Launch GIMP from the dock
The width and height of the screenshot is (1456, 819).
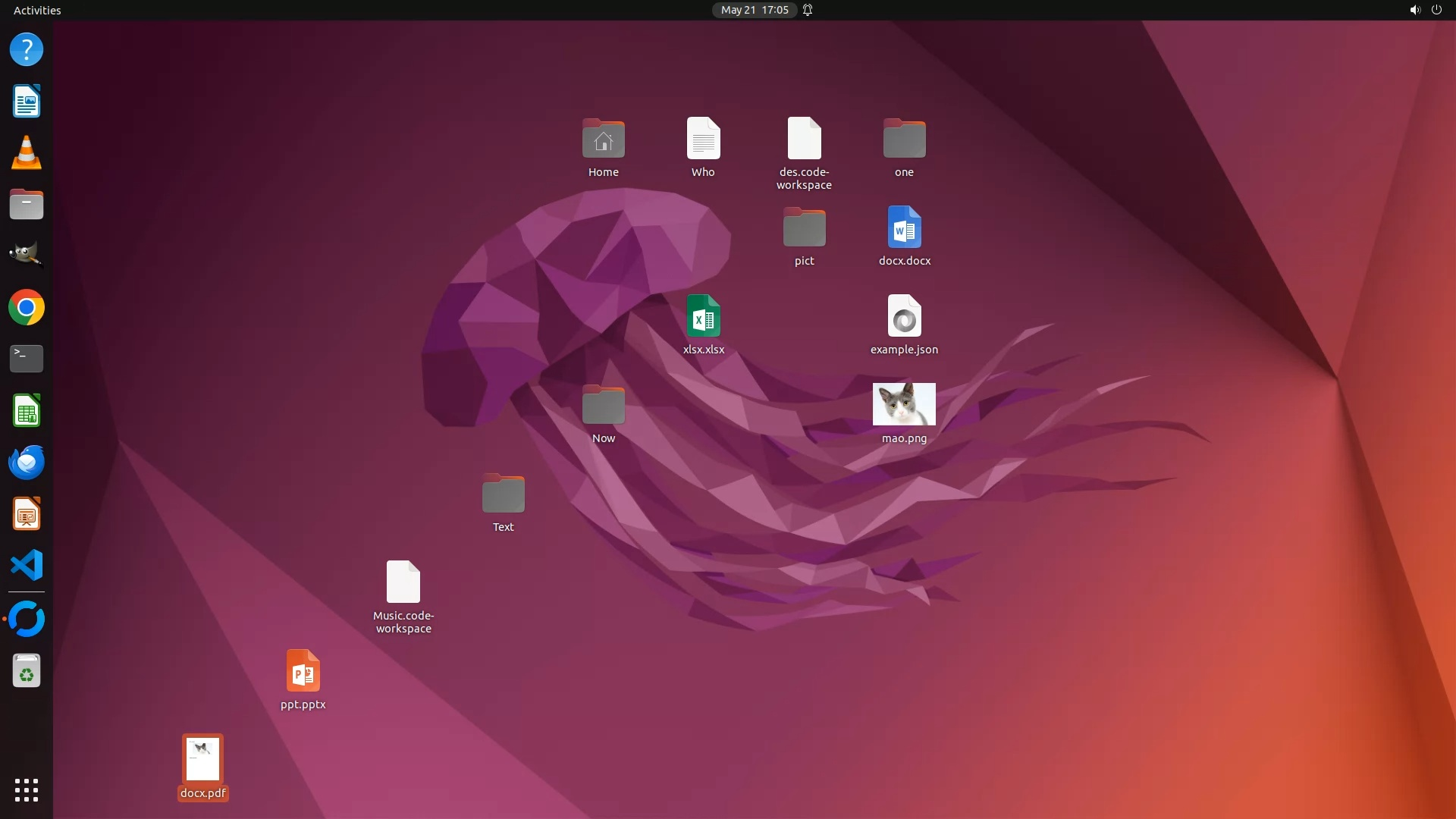(27, 256)
